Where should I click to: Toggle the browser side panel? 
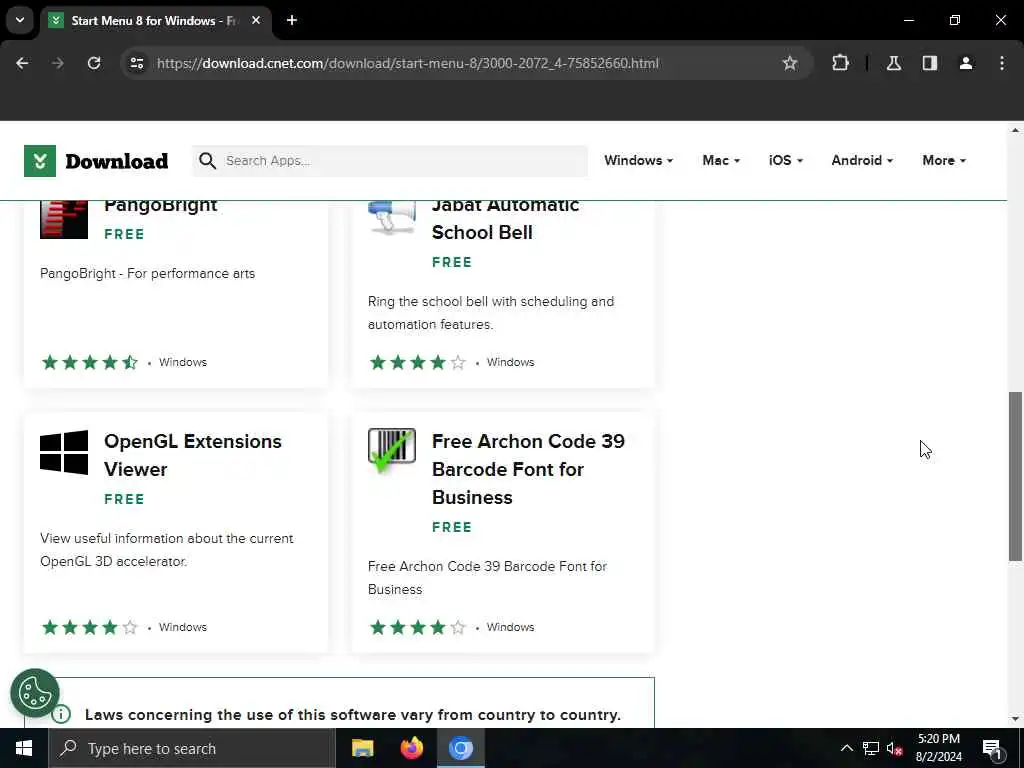(x=929, y=63)
